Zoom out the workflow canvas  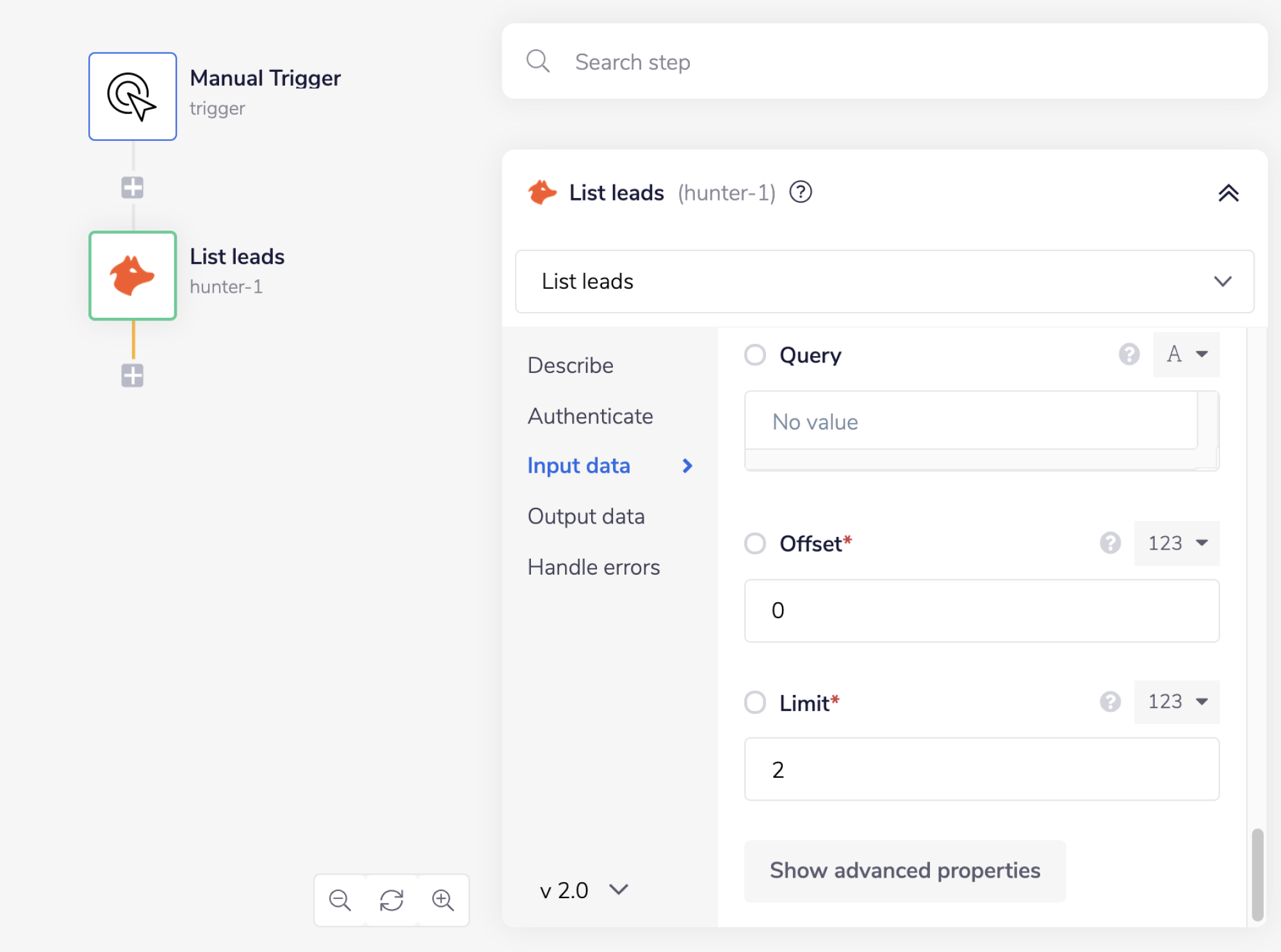[339, 900]
